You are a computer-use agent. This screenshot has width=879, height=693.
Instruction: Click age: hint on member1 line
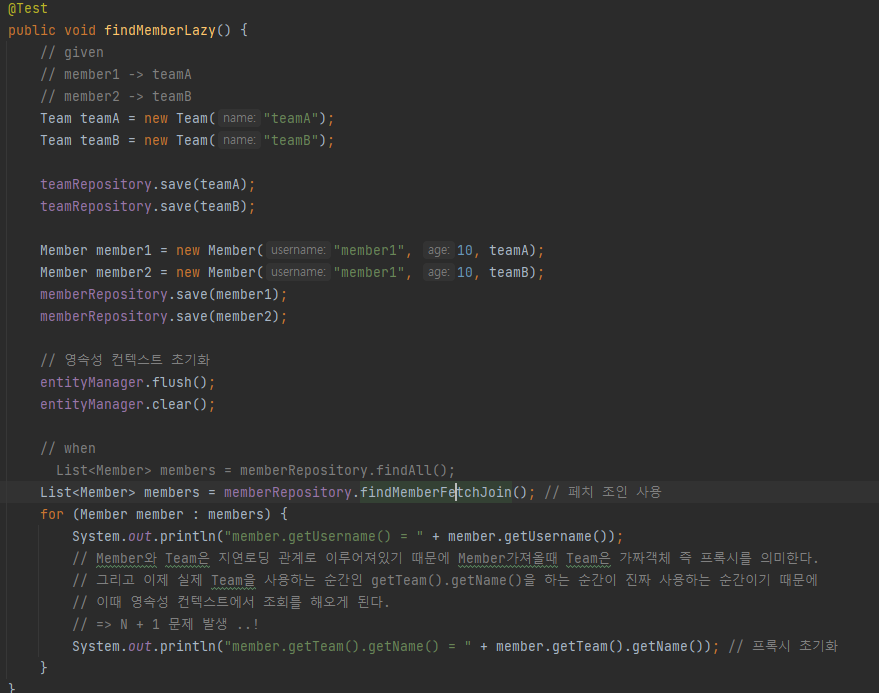438,250
